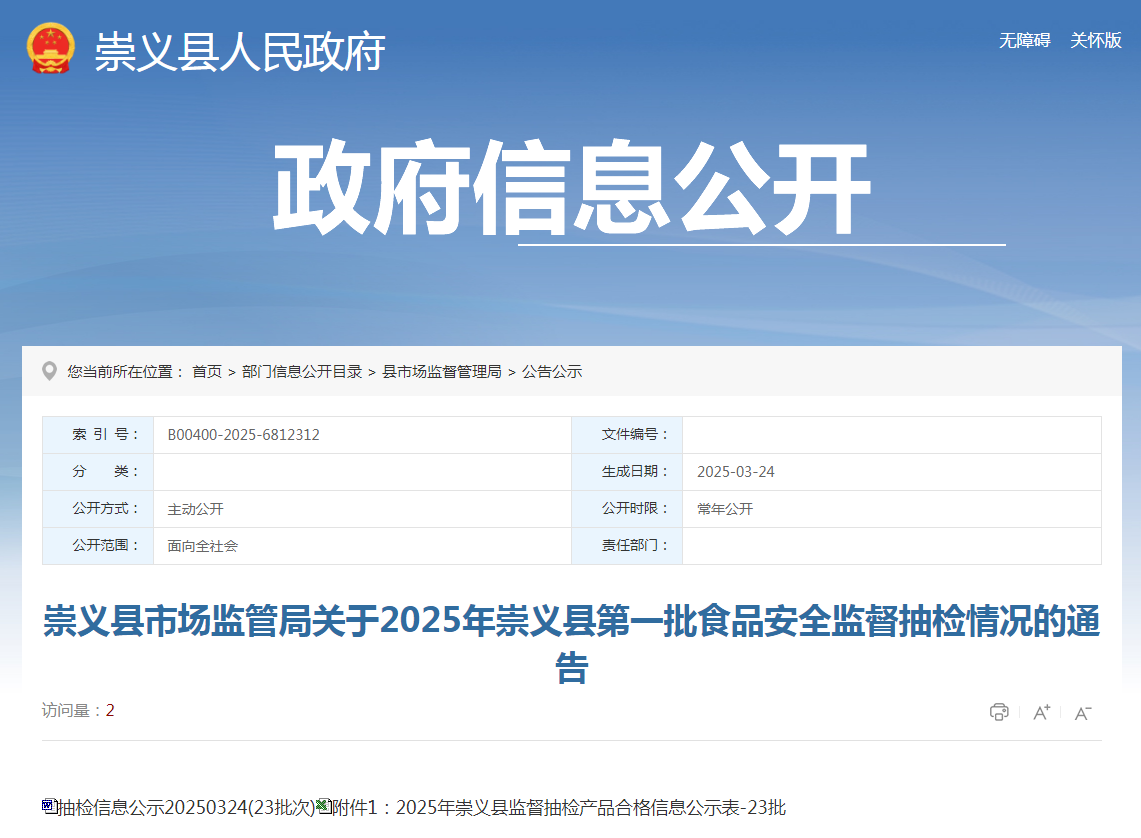Select index number B00400-2025-6812312
Screen dimensions: 1141x838
(244, 435)
